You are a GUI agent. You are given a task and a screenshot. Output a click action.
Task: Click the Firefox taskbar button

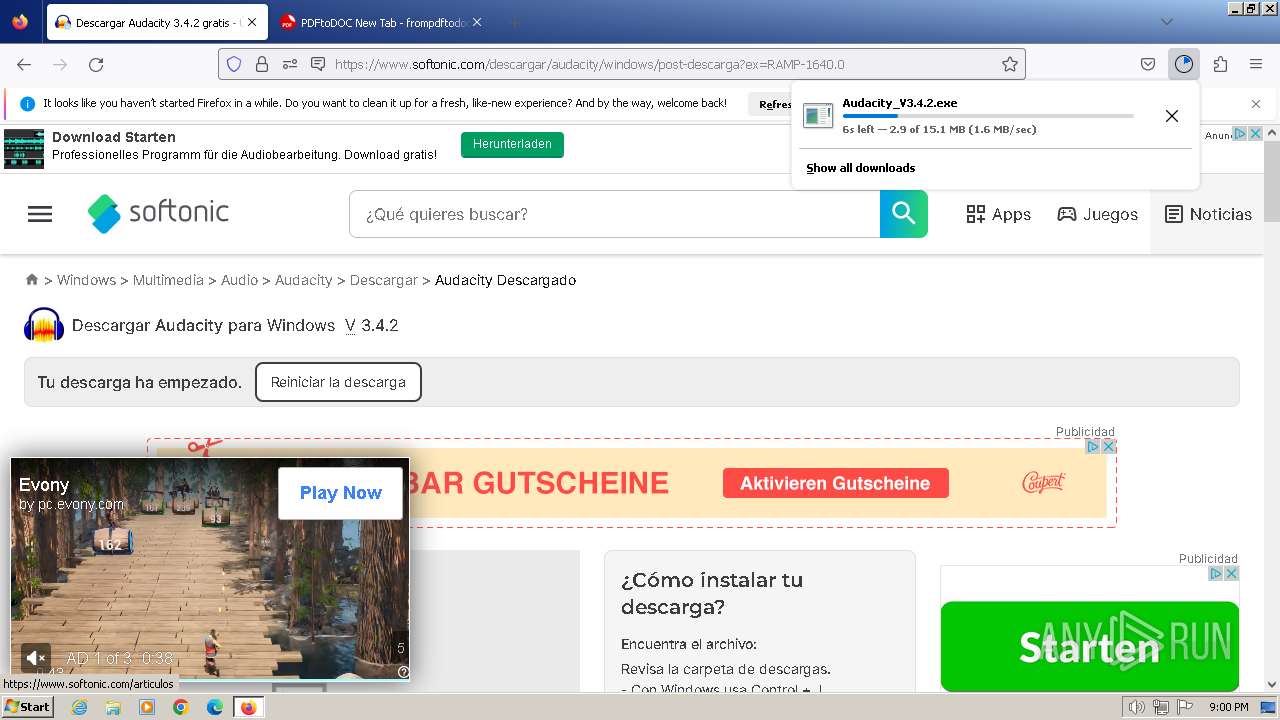click(x=248, y=707)
